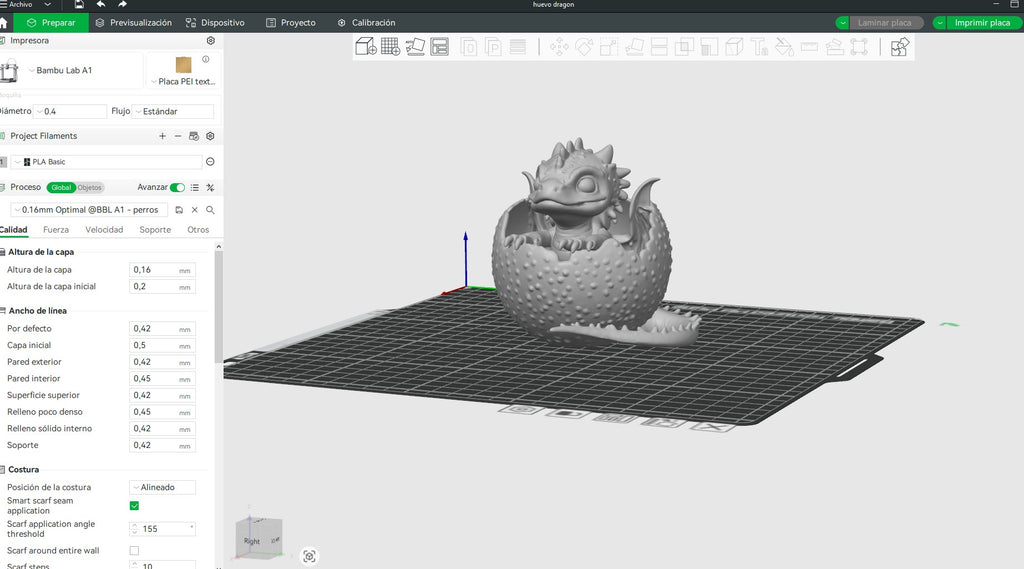Switch to the Proyecto tab
This screenshot has width=1024, height=569.
(x=291, y=23)
